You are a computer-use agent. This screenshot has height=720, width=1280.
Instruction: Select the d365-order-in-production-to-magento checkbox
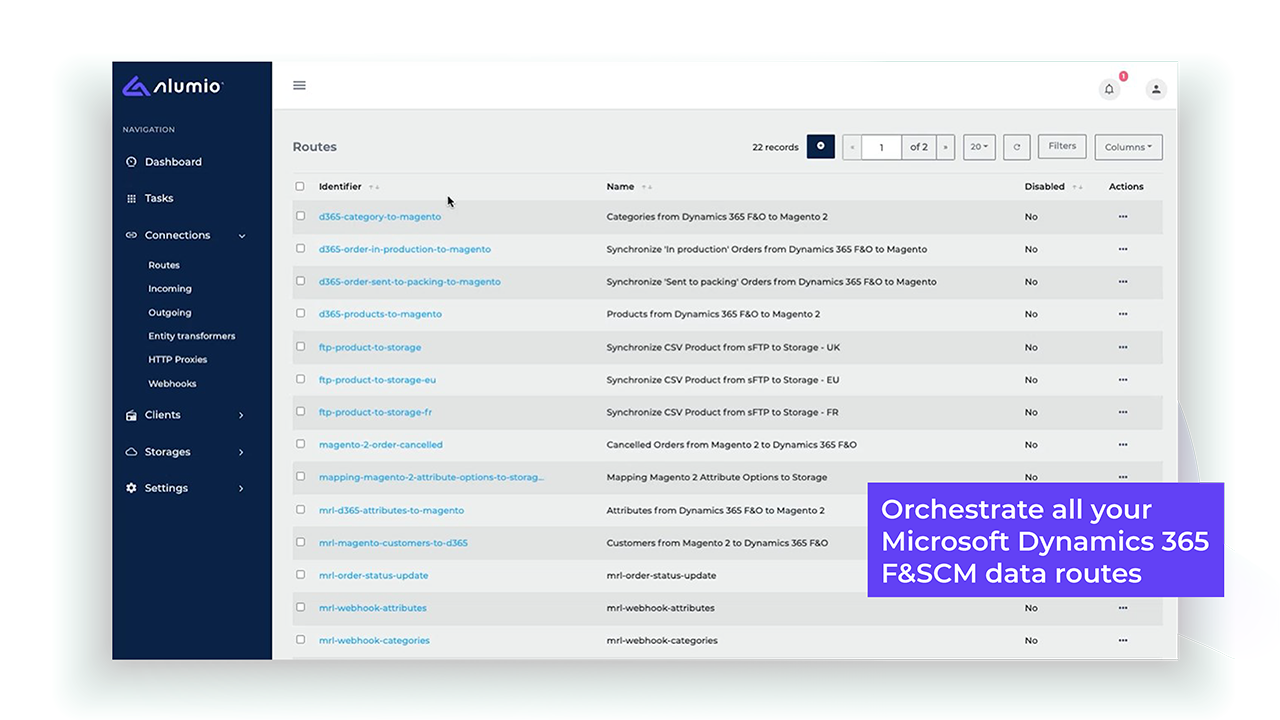300,248
